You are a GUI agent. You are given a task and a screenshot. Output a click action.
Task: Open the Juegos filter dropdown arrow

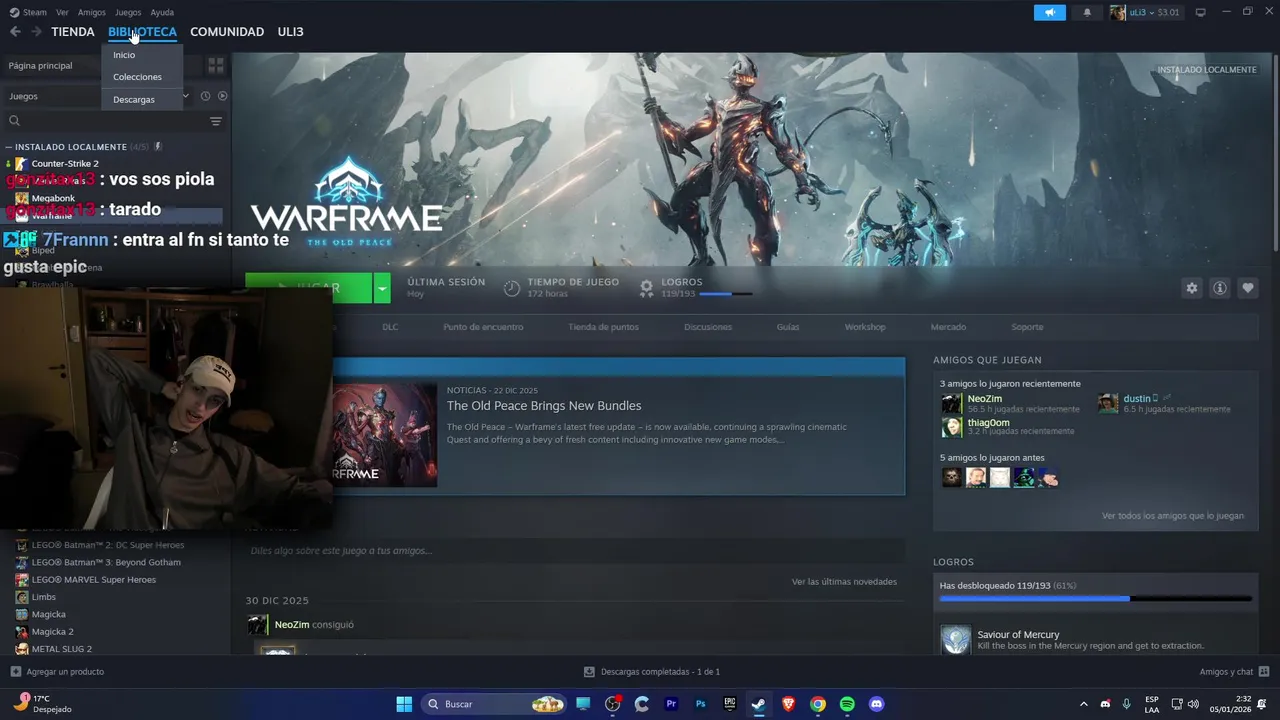point(185,96)
